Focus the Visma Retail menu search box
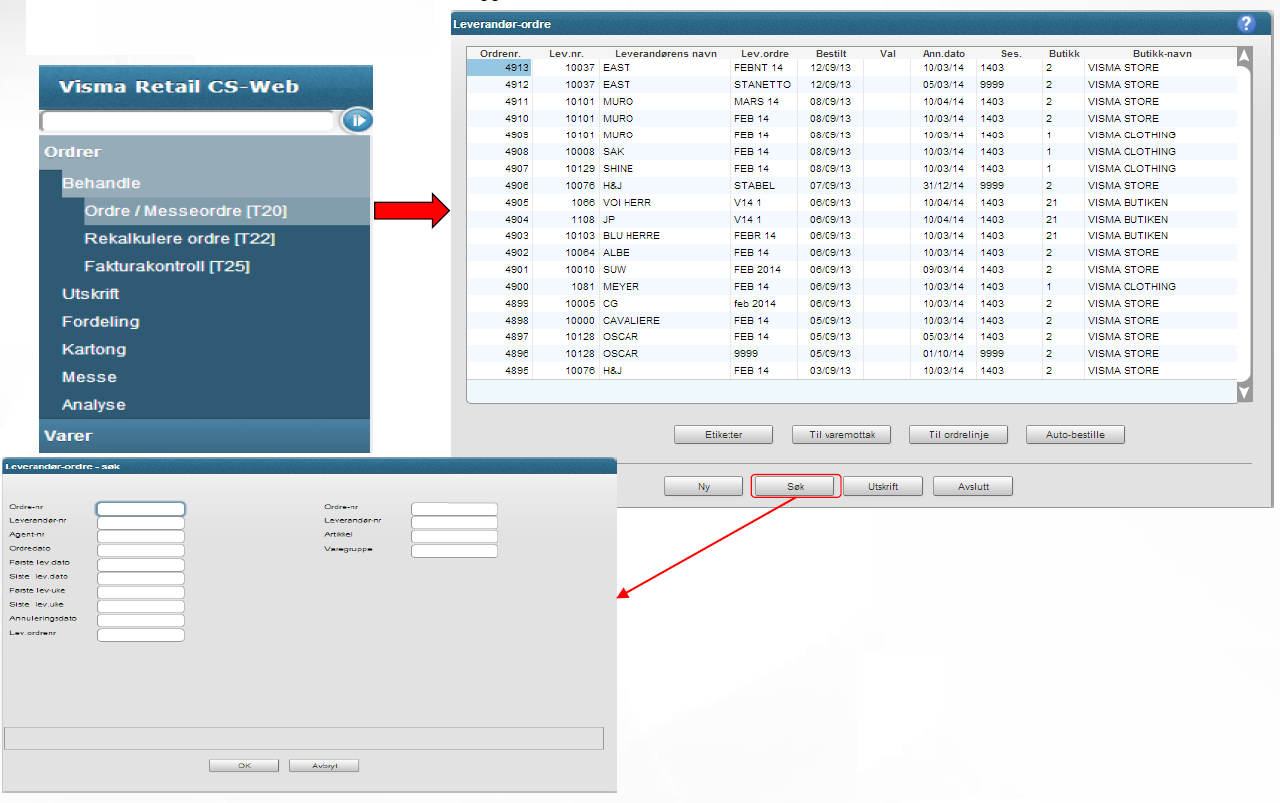The width and height of the screenshot is (1280, 803). coord(187,121)
